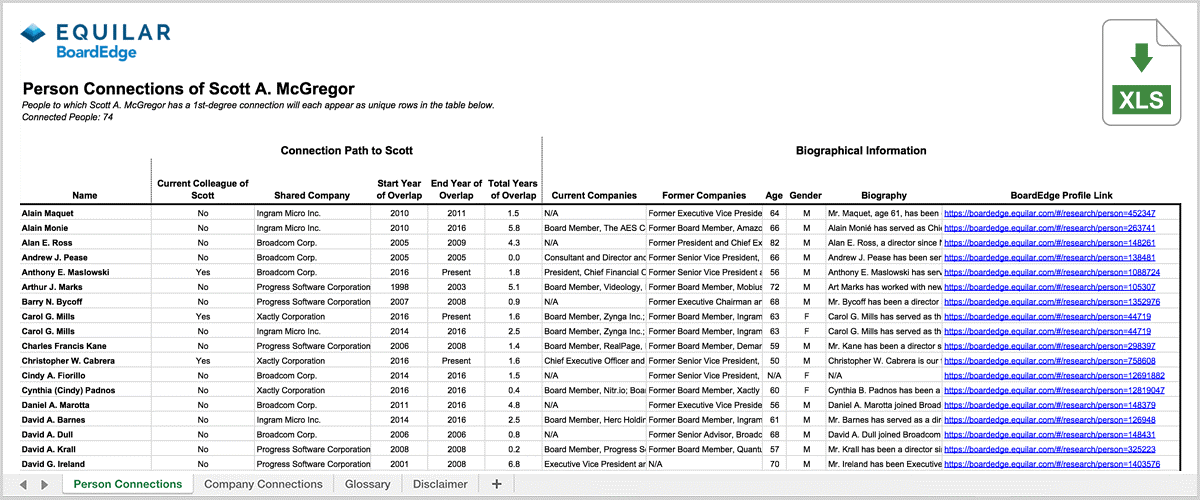The width and height of the screenshot is (1200, 500).
Task: Open Anthony E. Maslowski profile link
Action: pyautogui.click(x=1052, y=272)
